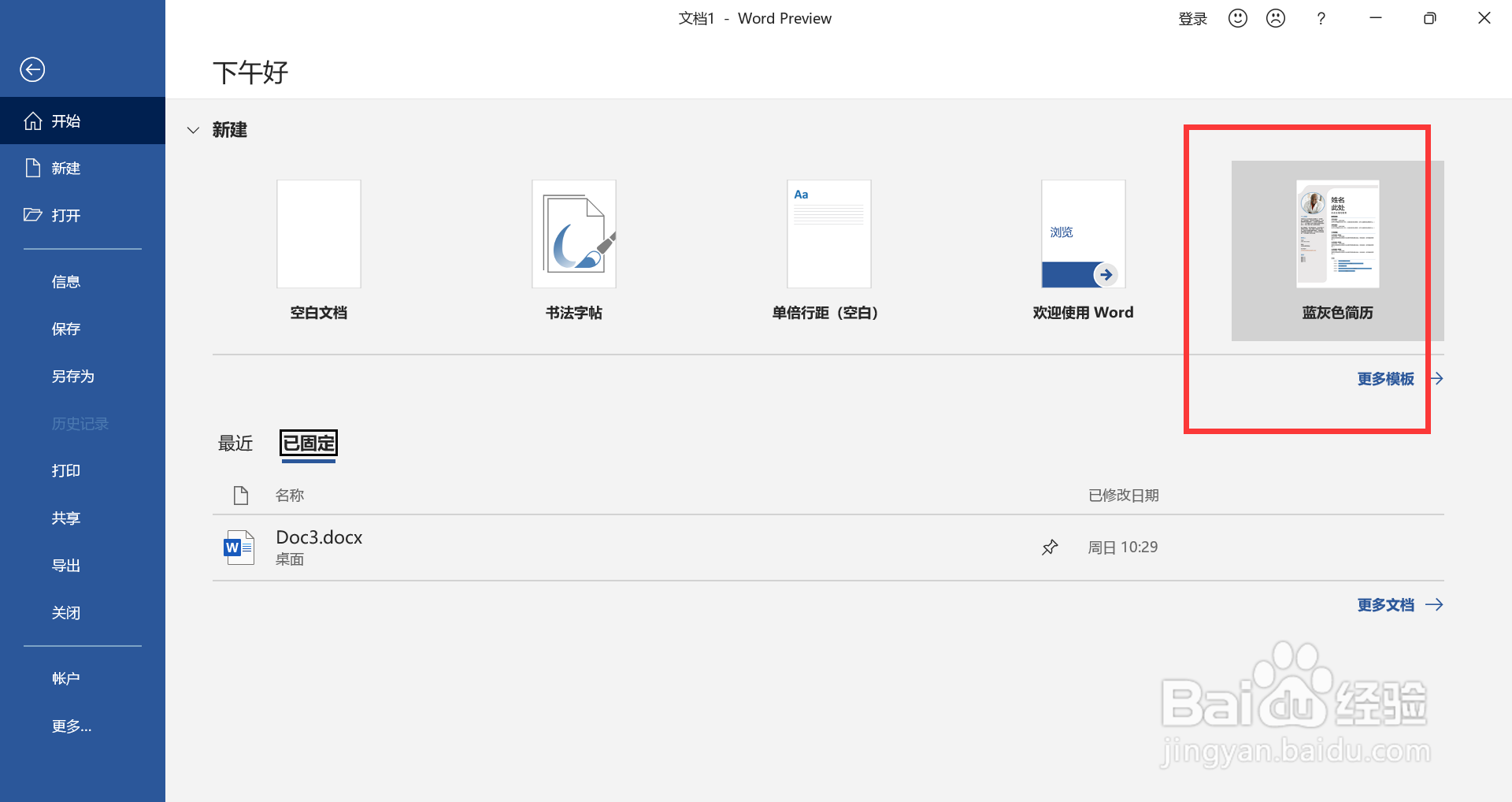The width and height of the screenshot is (1512, 802).
Task: Select the 蓝灰色简历 resume template
Action: (x=1338, y=251)
